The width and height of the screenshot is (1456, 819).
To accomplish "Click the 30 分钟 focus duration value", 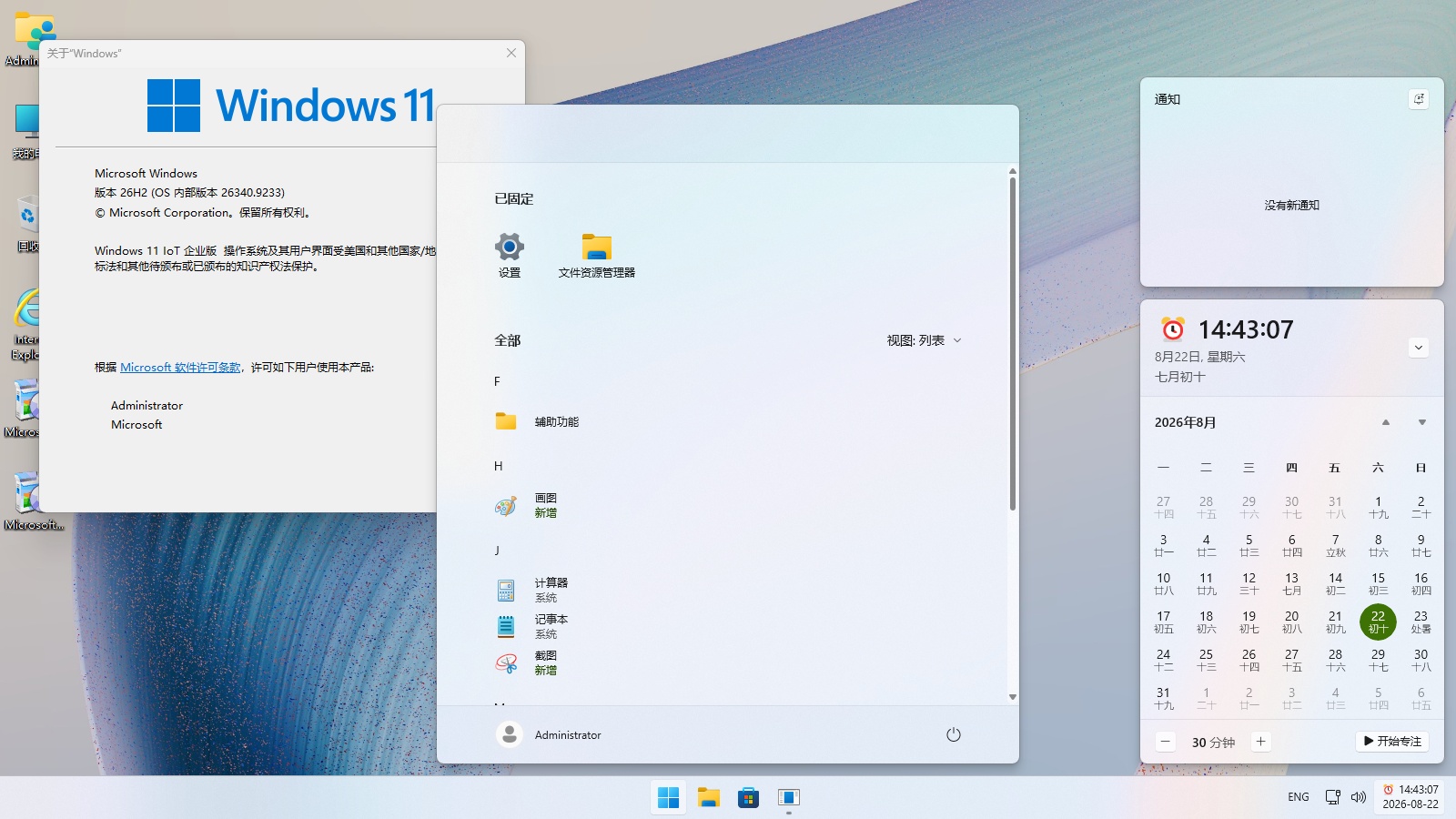I will click(x=1213, y=743).
